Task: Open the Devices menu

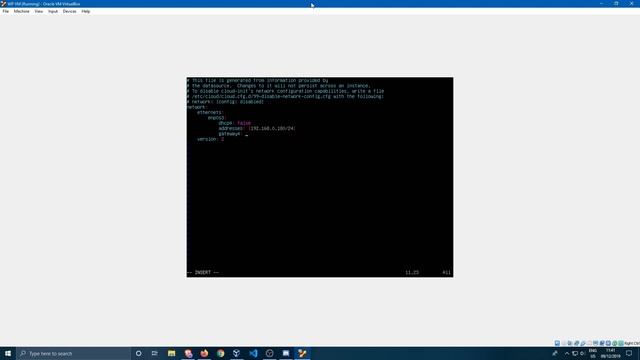Action: 69,11
